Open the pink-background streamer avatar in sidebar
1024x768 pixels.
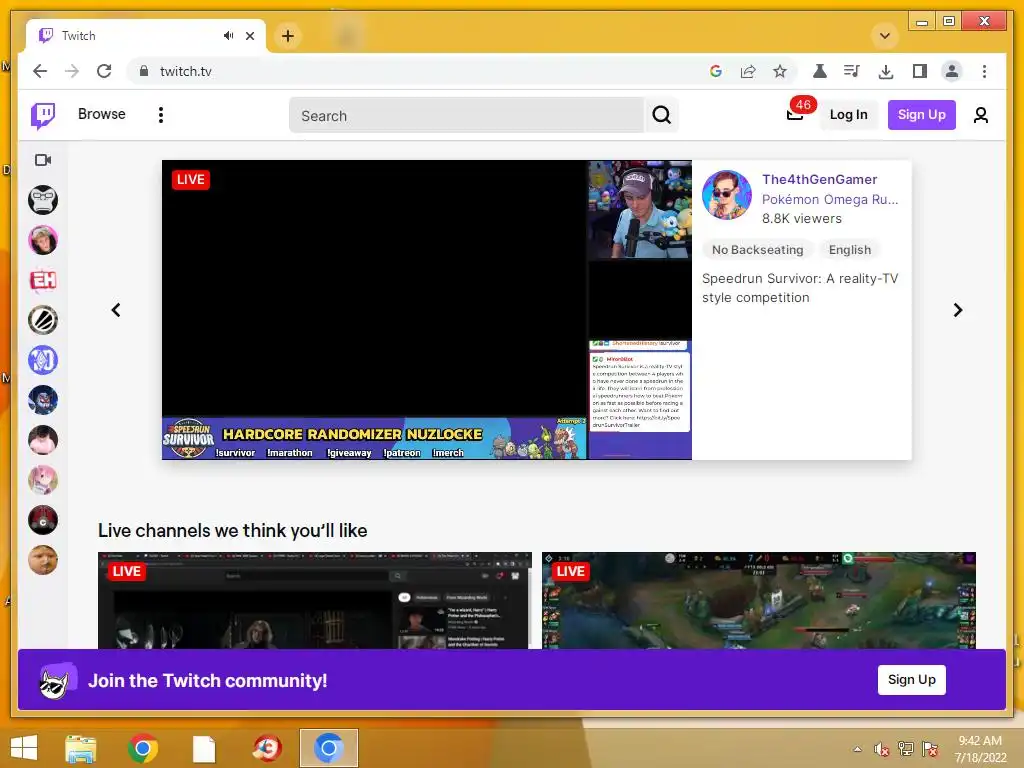(43, 240)
